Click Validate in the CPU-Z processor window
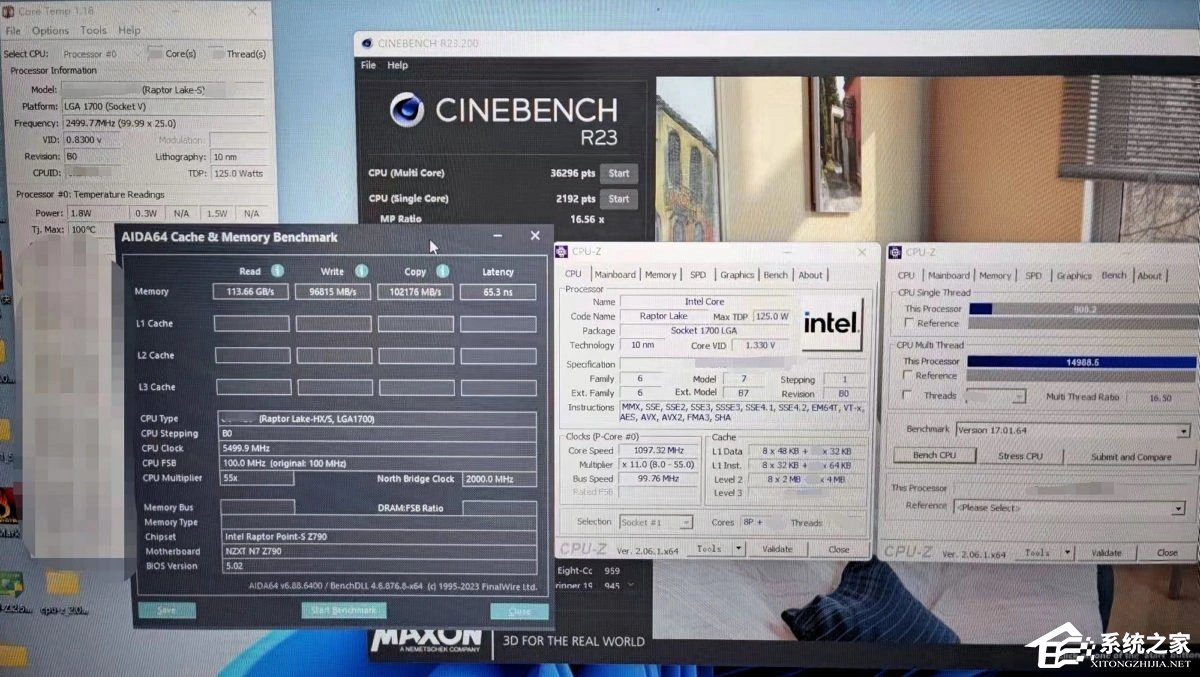This screenshot has width=1200, height=677. click(x=777, y=549)
